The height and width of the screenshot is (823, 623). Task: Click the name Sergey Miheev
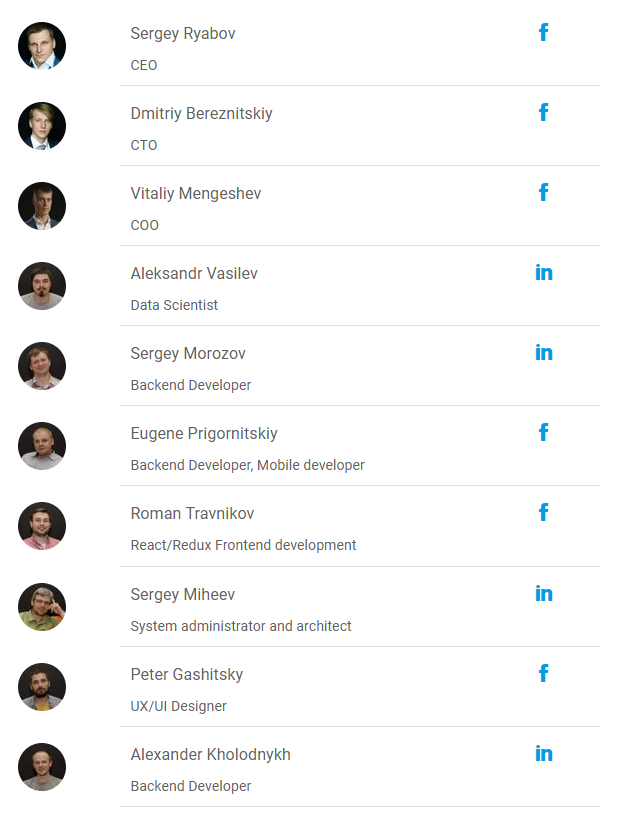coord(183,595)
